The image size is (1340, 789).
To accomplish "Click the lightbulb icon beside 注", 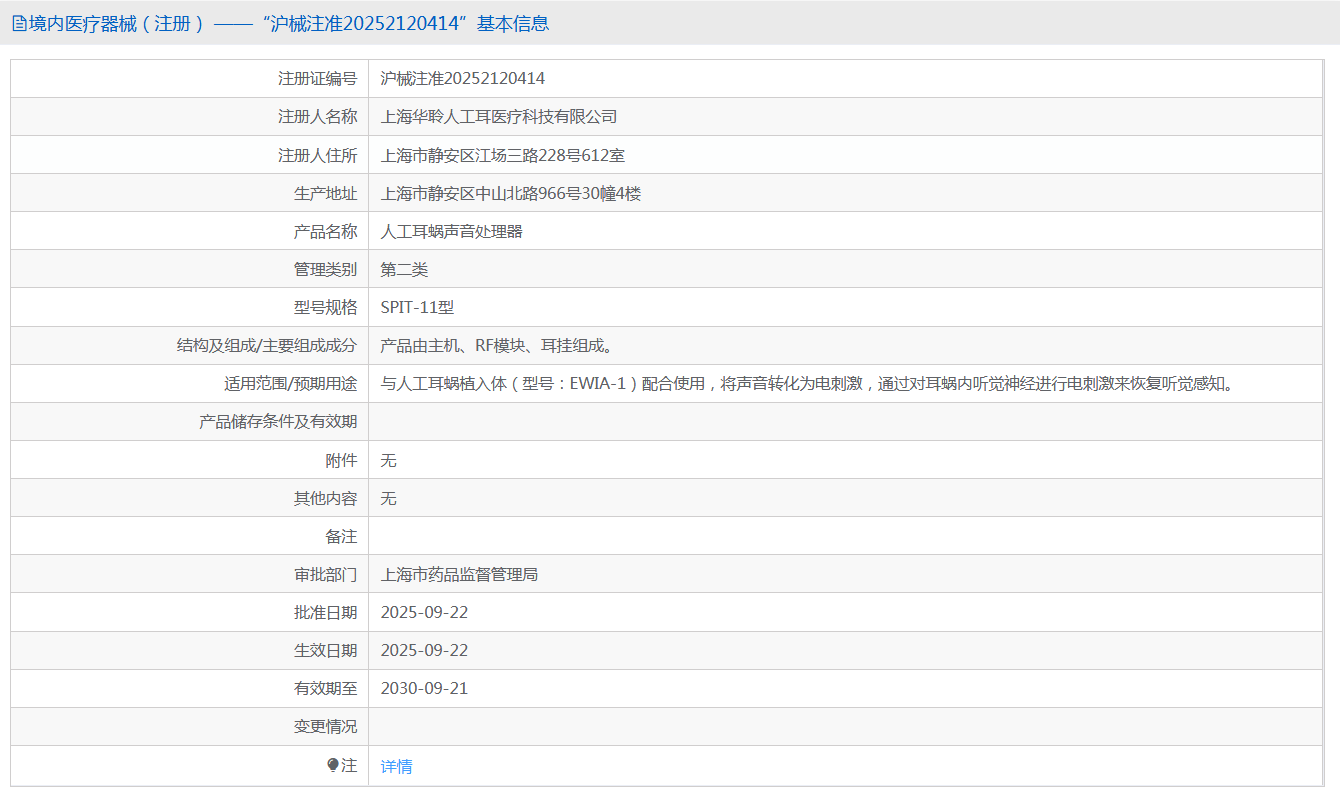I will [x=333, y=765].
